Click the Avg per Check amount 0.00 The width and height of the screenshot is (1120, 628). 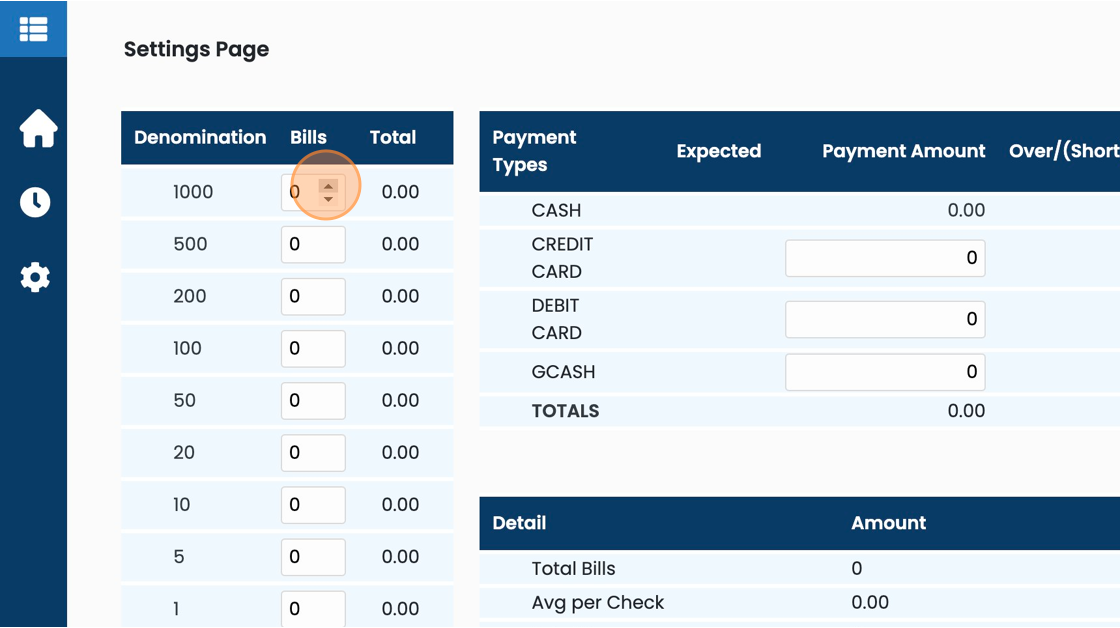pos(870,603)
